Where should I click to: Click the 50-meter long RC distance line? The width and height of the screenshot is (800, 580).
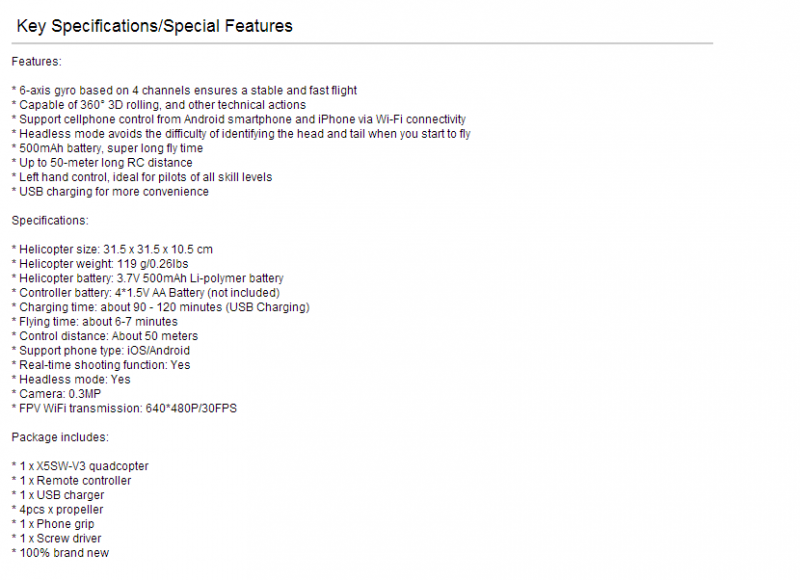102,163
